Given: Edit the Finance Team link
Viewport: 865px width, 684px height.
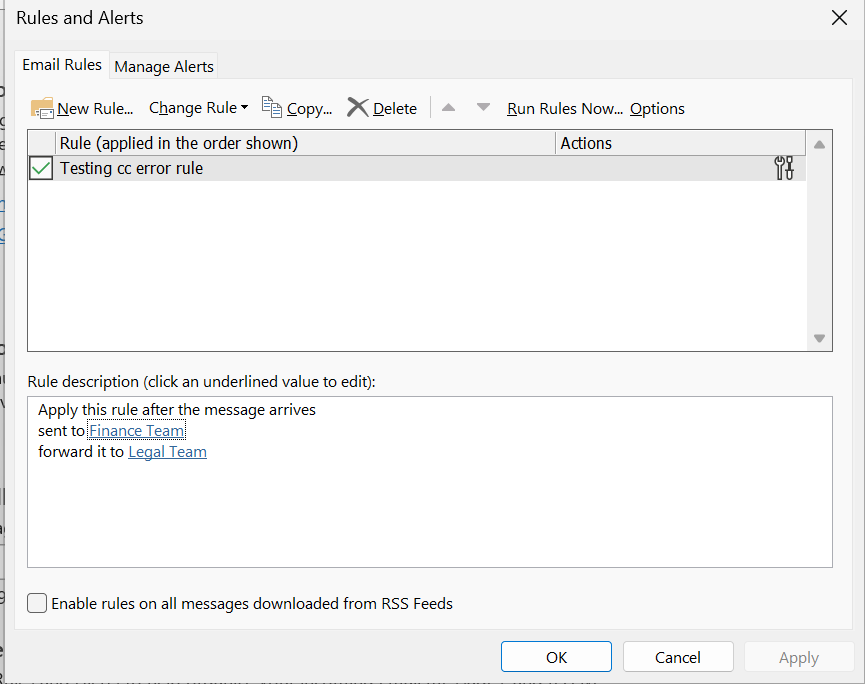Looking at the screenshot, I should (x=137, y=431).
